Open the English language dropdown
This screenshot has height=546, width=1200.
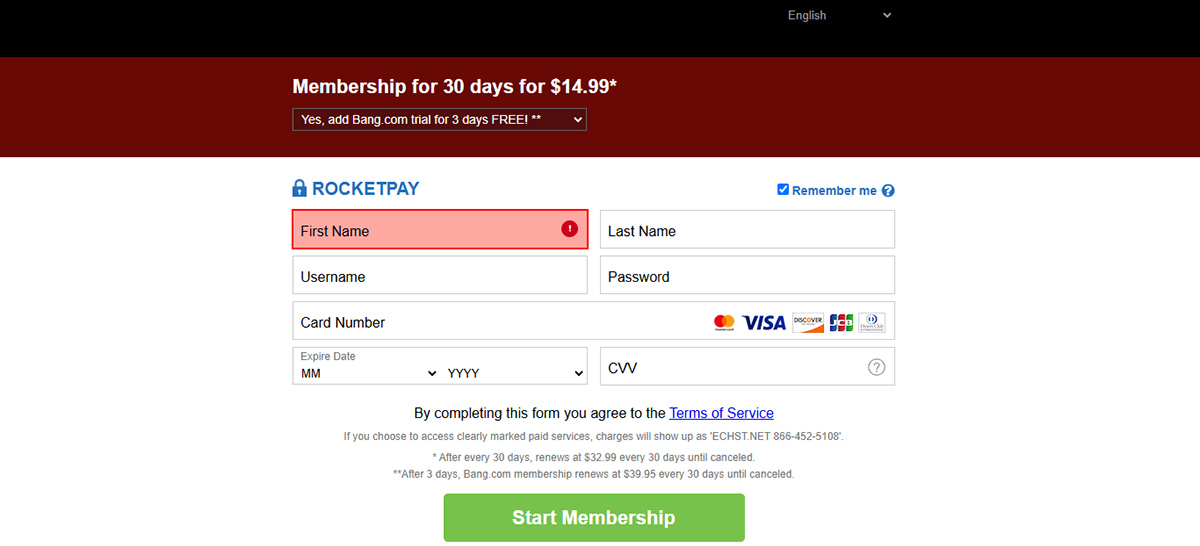coord(838,15)
